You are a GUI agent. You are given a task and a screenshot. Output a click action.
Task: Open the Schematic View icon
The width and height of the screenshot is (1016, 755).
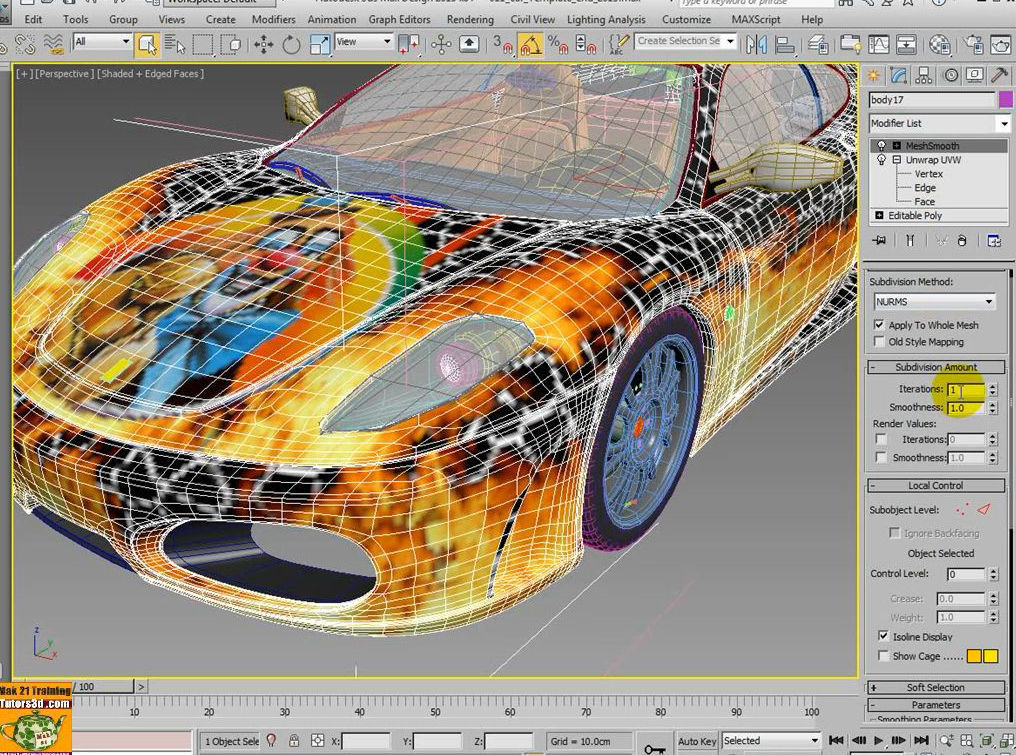[906, 44]
